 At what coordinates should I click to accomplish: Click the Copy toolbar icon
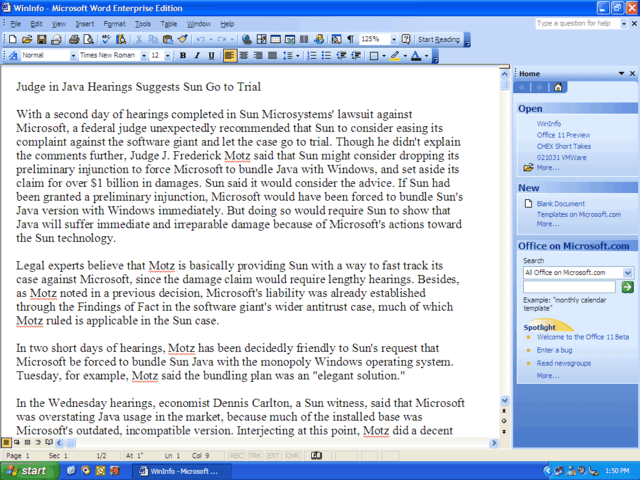pyautogui.click(x=153, y=39)
